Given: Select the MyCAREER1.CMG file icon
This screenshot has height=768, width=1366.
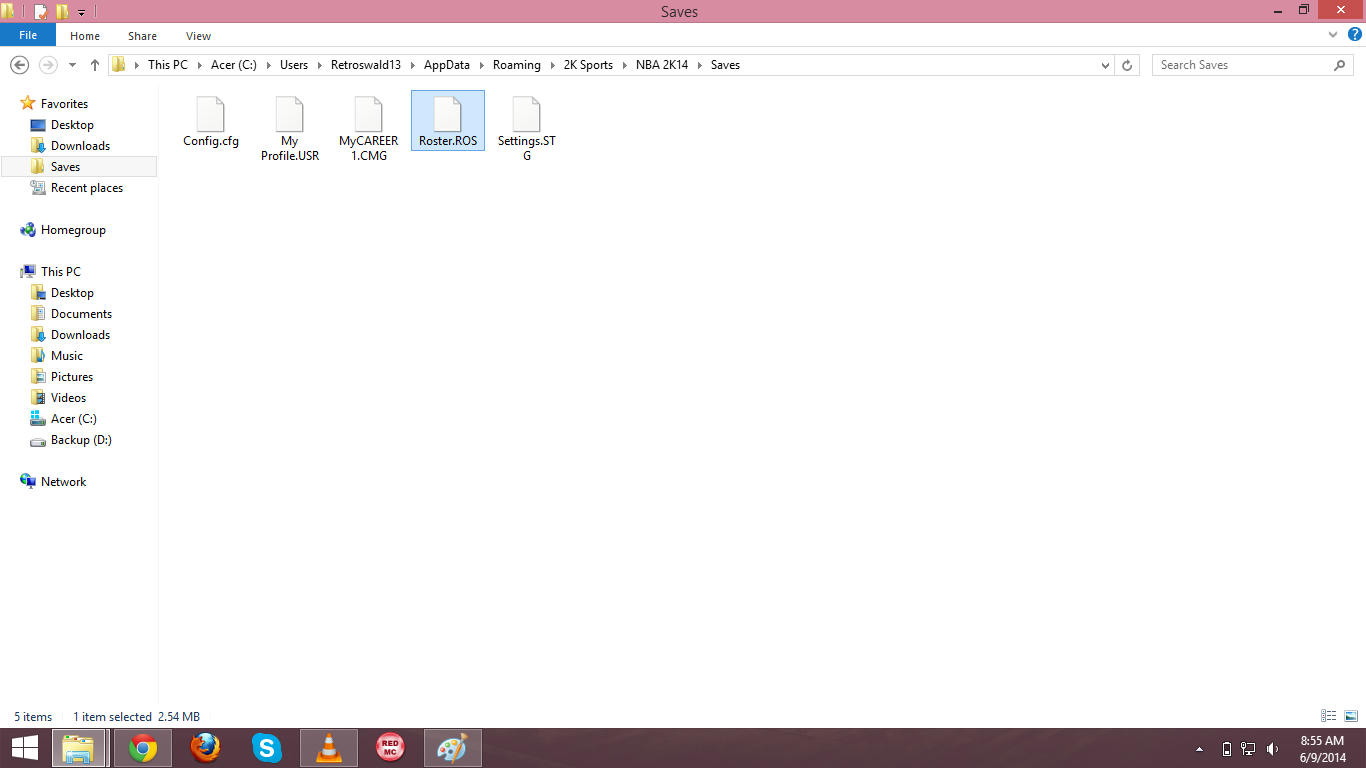Looking at the screenshot, I should (x=369, y=114).
